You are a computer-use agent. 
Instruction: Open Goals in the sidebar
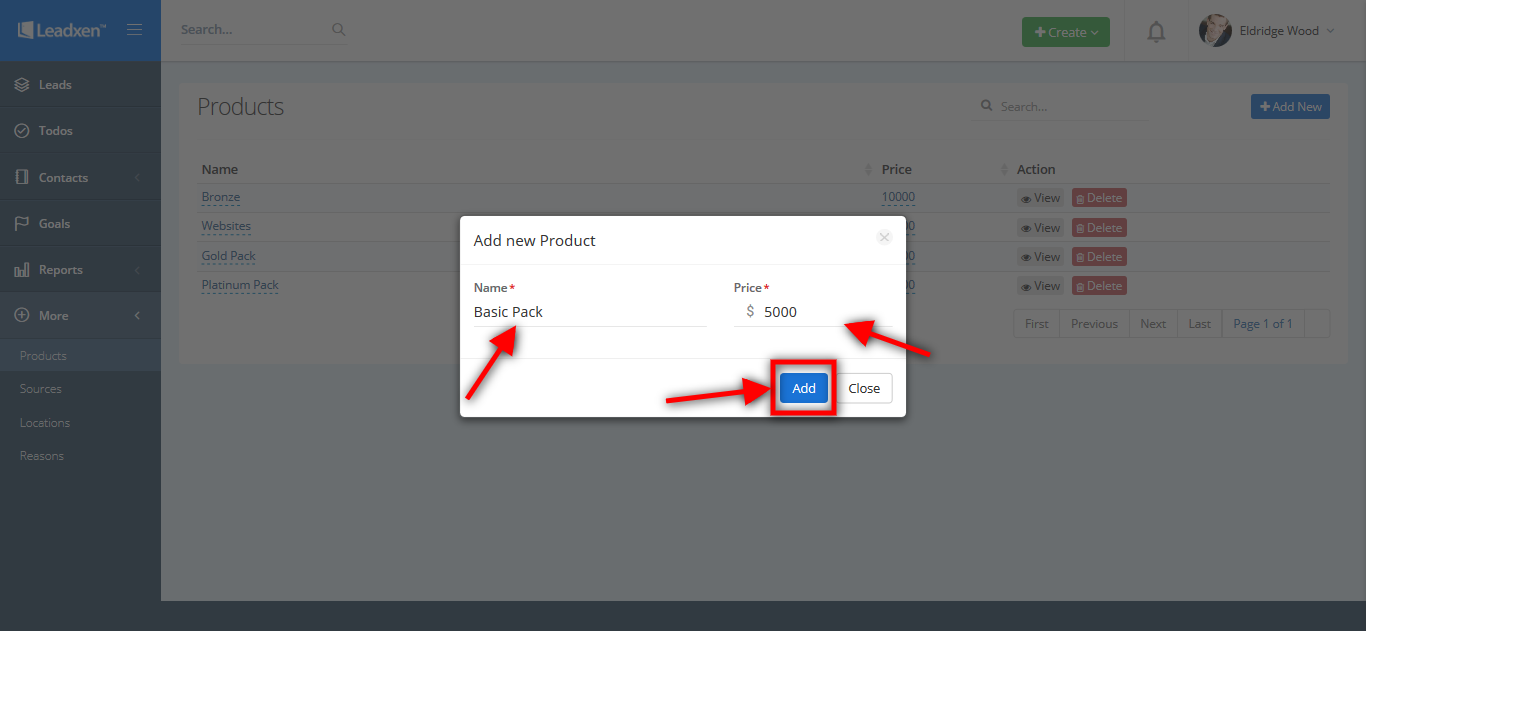click(x=80, y=224)
